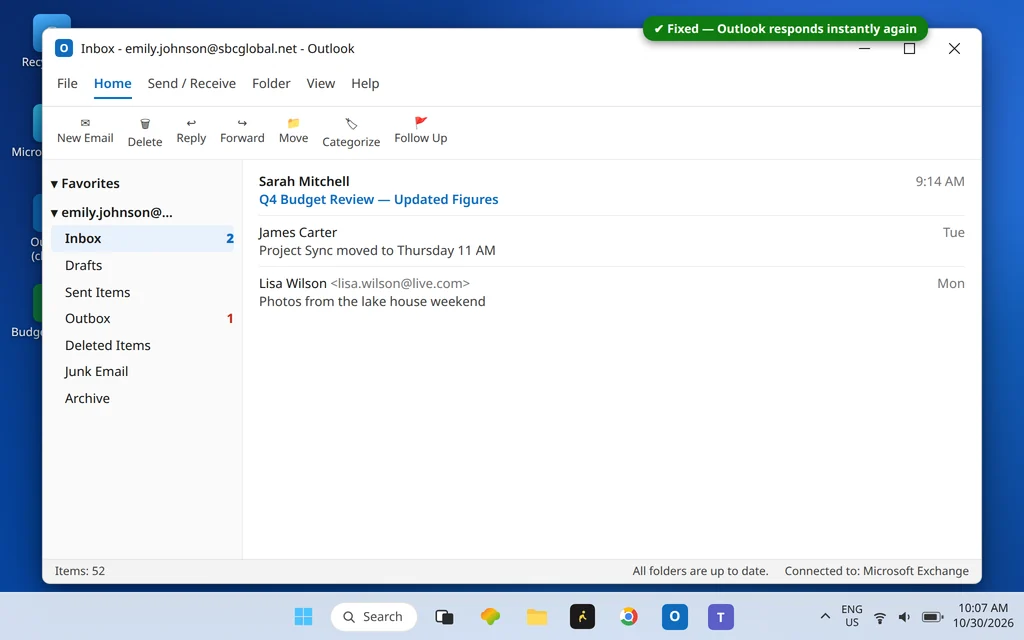Select the Inbox folder
1024x640 pixels.
click(x=142, y=238)
